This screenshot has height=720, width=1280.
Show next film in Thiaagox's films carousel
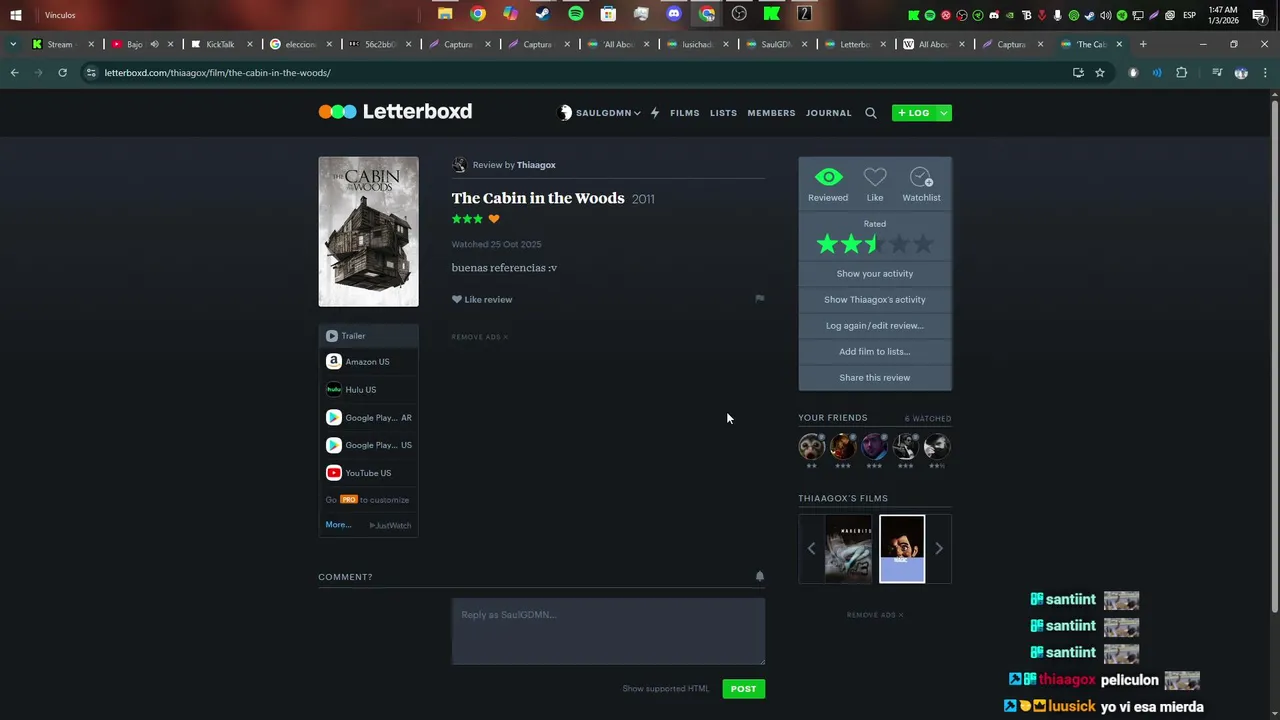[x=938, y=548]
